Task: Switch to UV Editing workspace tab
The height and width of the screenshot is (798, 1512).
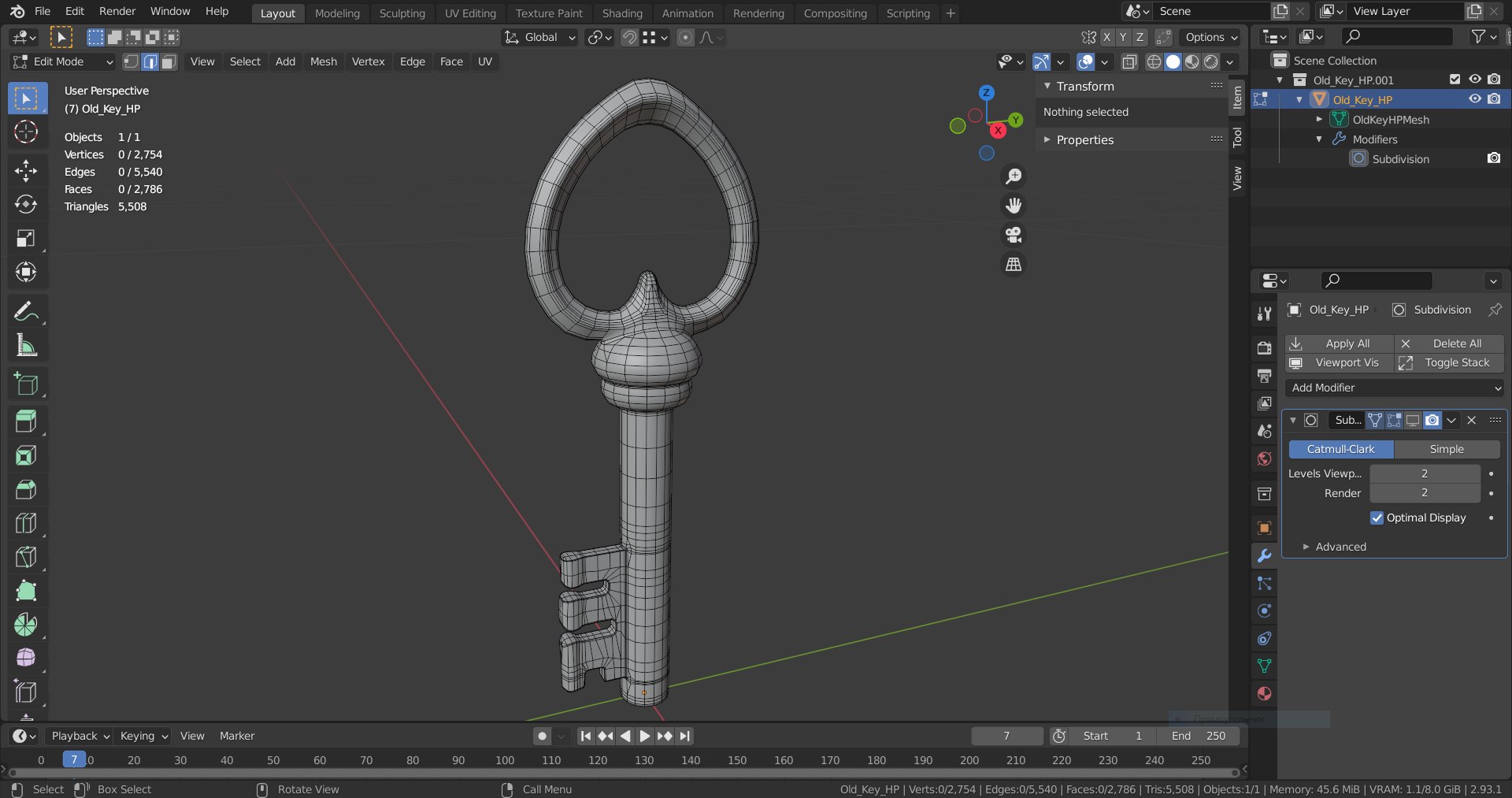Action: tap(470, 13)
